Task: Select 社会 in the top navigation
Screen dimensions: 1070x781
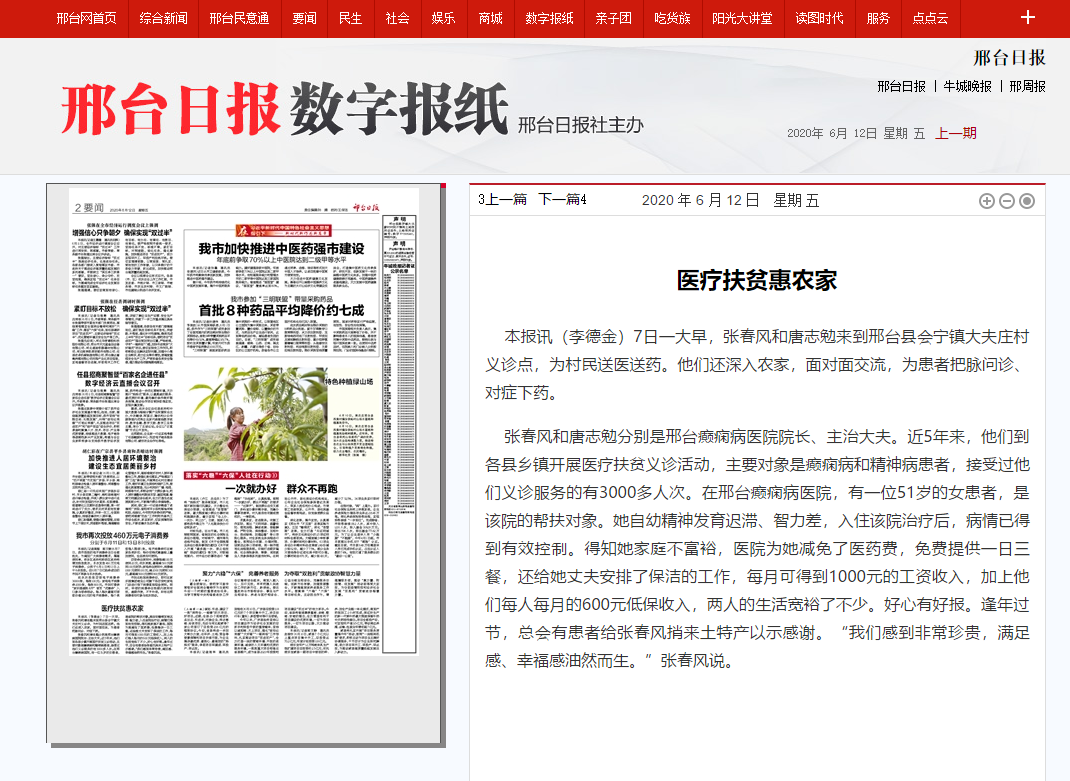Action: tap(397, 18)
